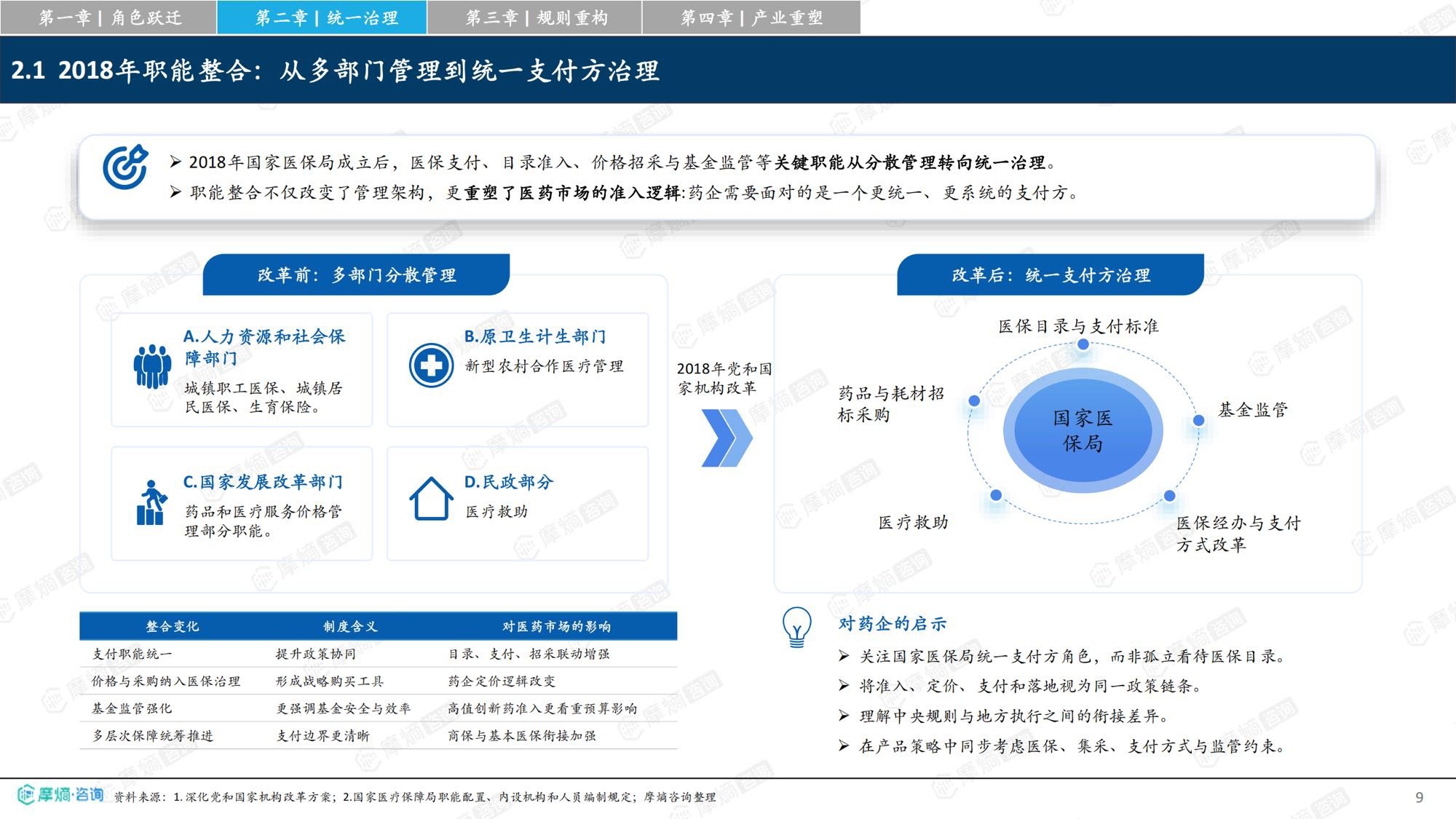Click table cell 多层次保障统筹推进
This screenshot has width=1456, height=819.
pyautogui.click(x=152, y=736)
